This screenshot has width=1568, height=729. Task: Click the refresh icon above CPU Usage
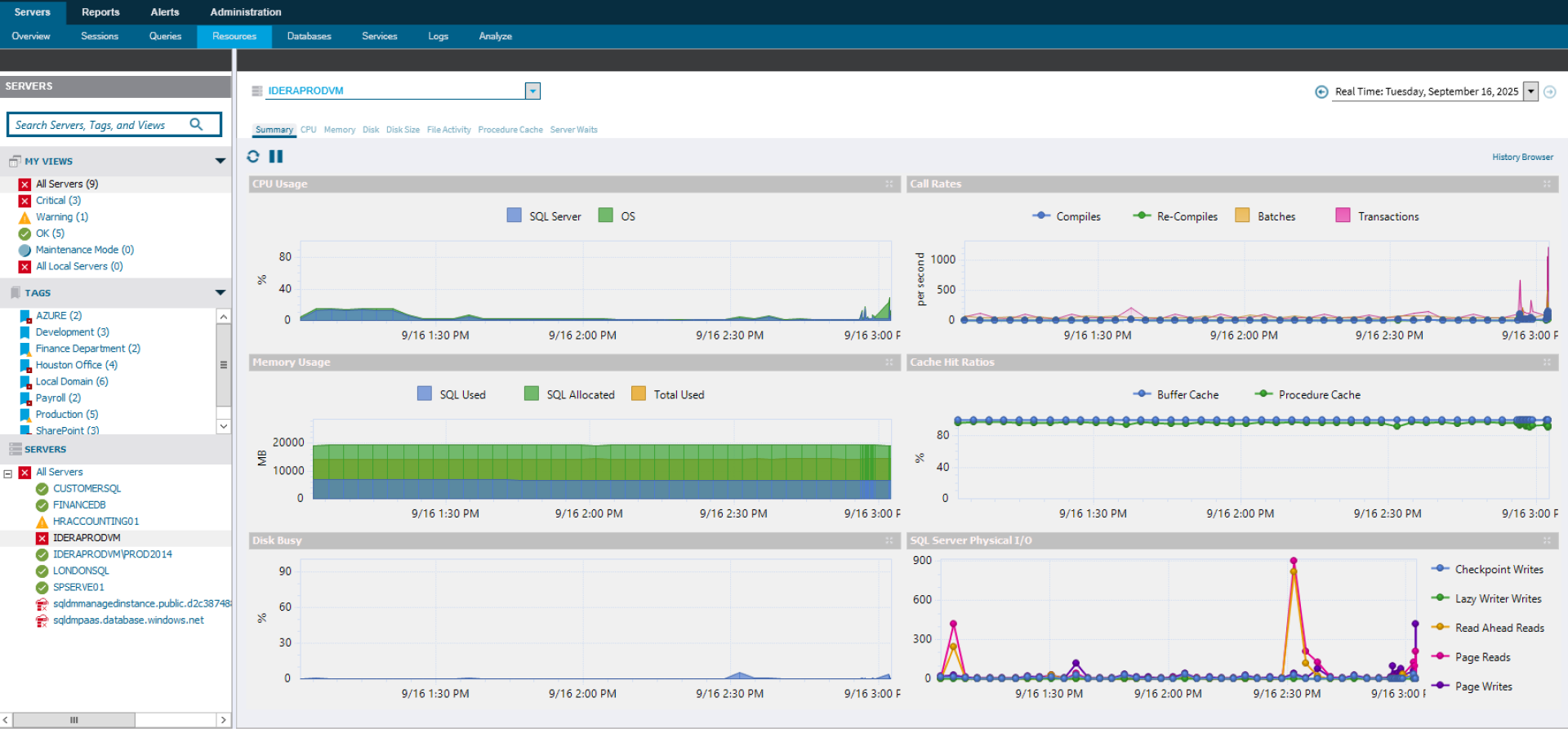point(253,156)
